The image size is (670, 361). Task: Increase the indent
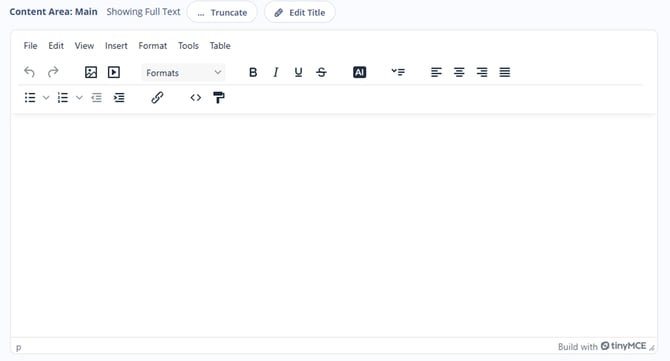coord(119,98)
